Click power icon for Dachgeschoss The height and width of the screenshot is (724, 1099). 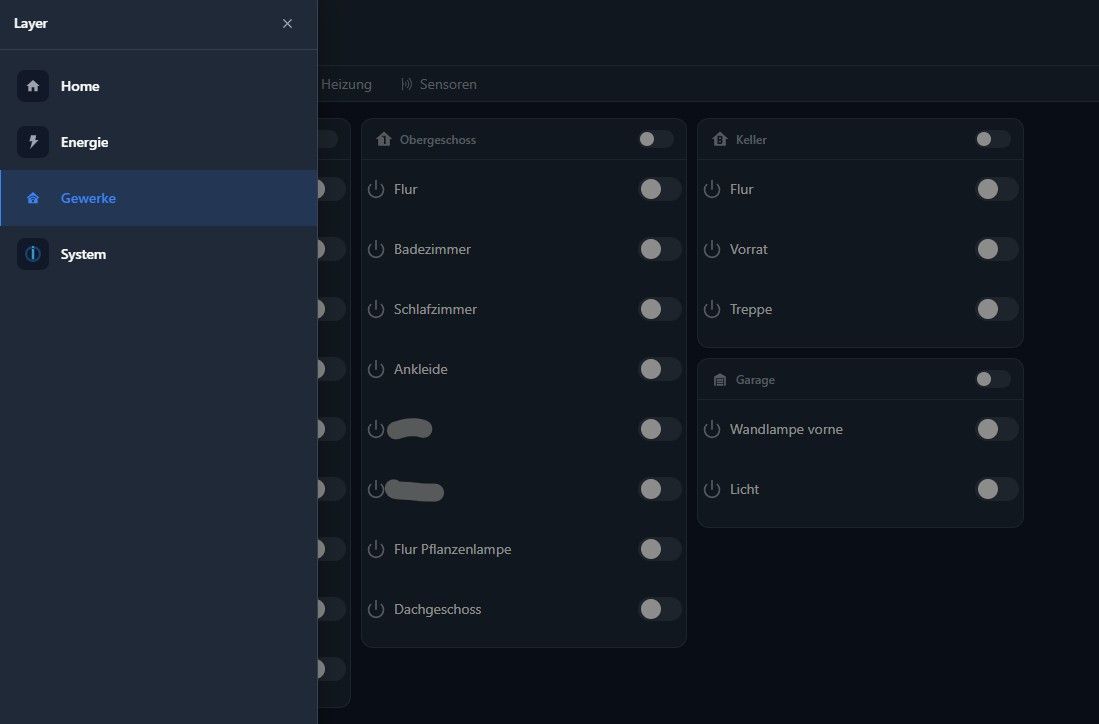[376, 610]
